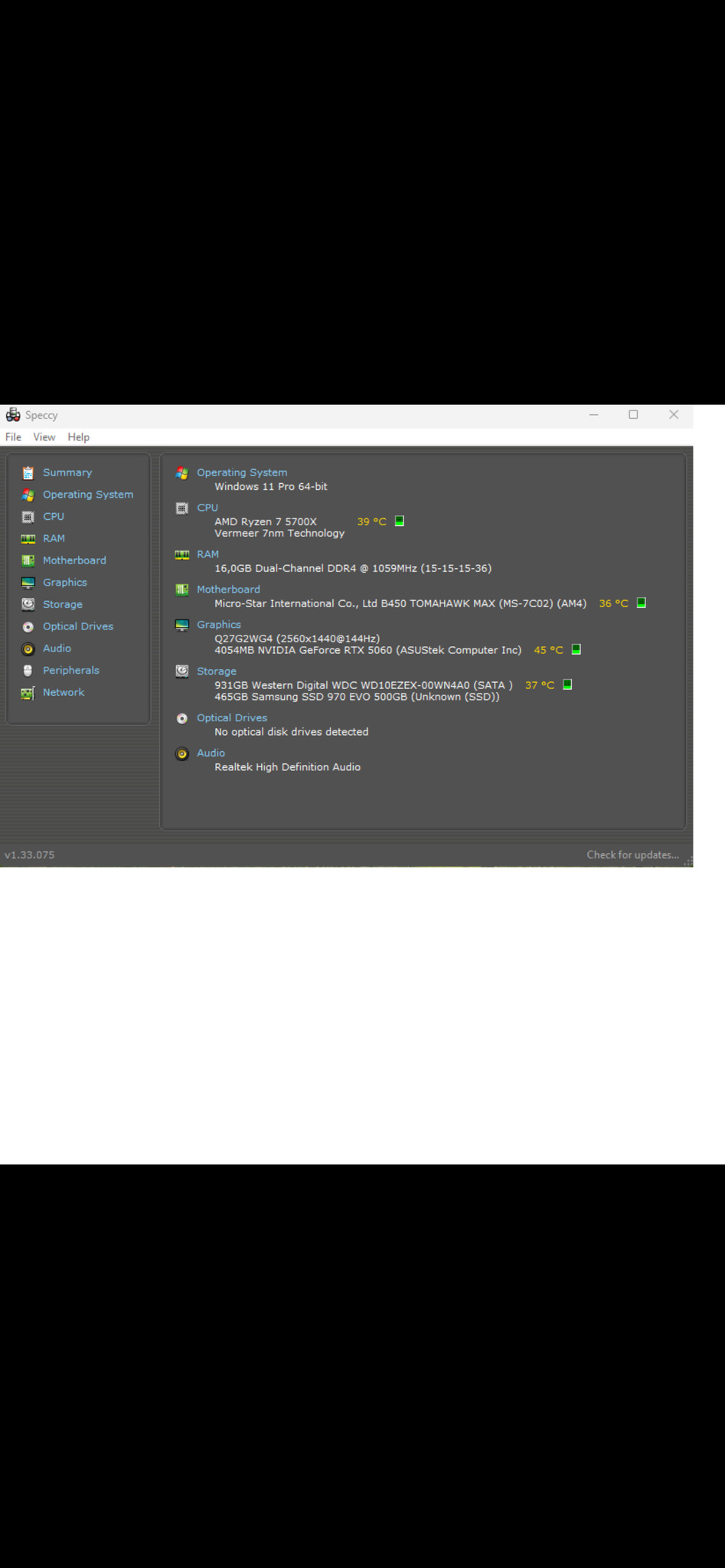The image size is (725, 1568).
Task: Open Audio section from sidebar
Action: pyautogui.click(x=57, y=648)
